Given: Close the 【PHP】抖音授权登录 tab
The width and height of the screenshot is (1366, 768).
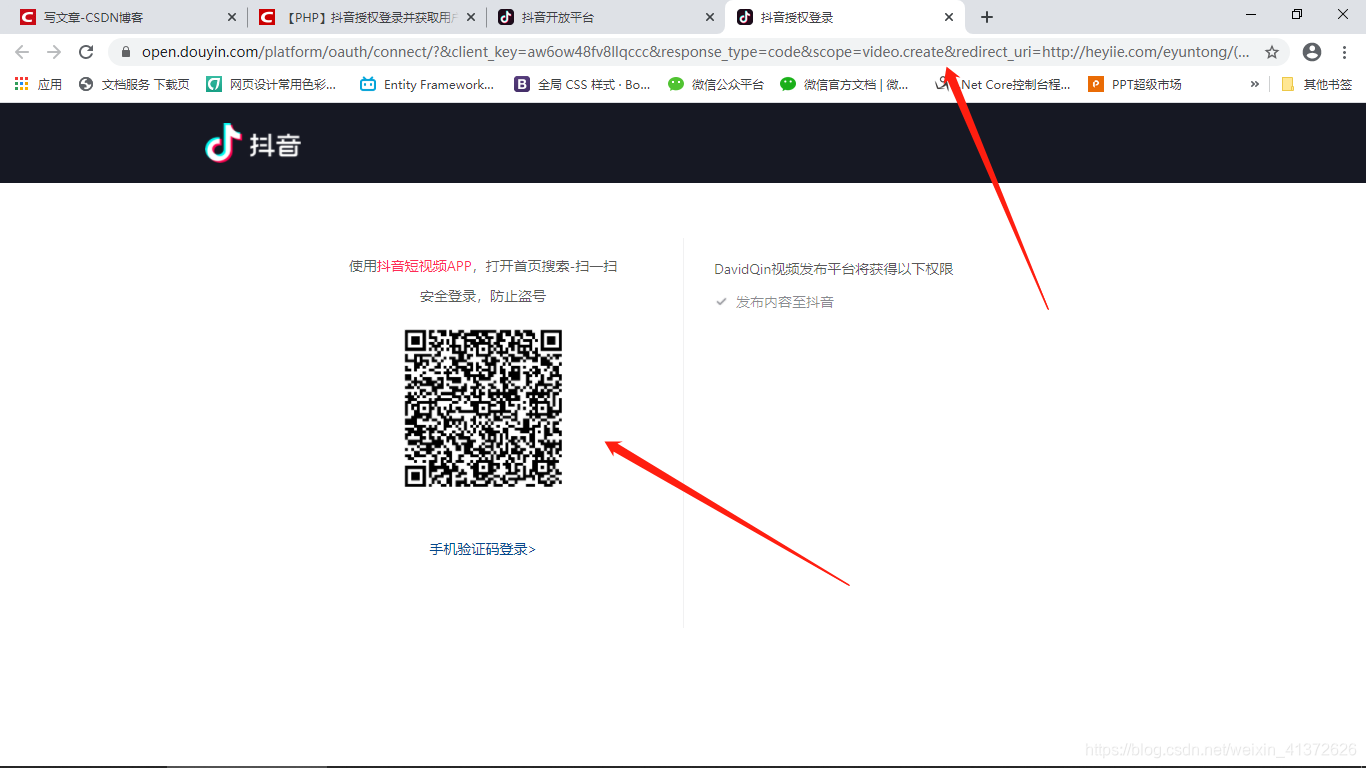Looking at the screenshot, I should pos(471,17).
